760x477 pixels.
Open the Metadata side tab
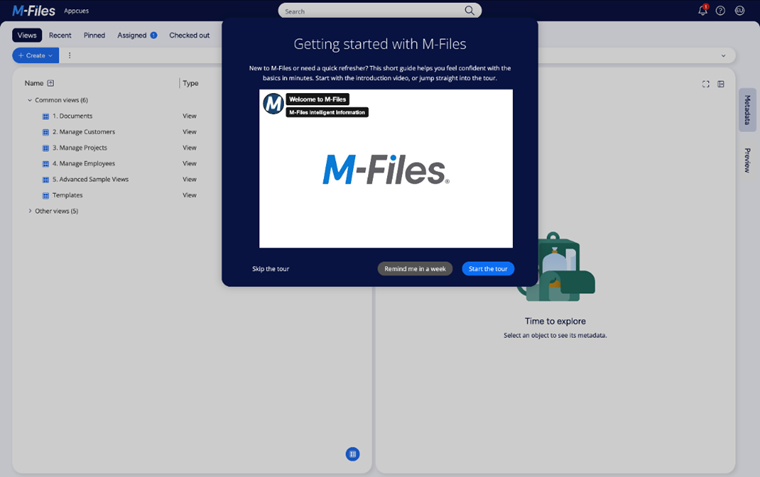click(747, 110)
